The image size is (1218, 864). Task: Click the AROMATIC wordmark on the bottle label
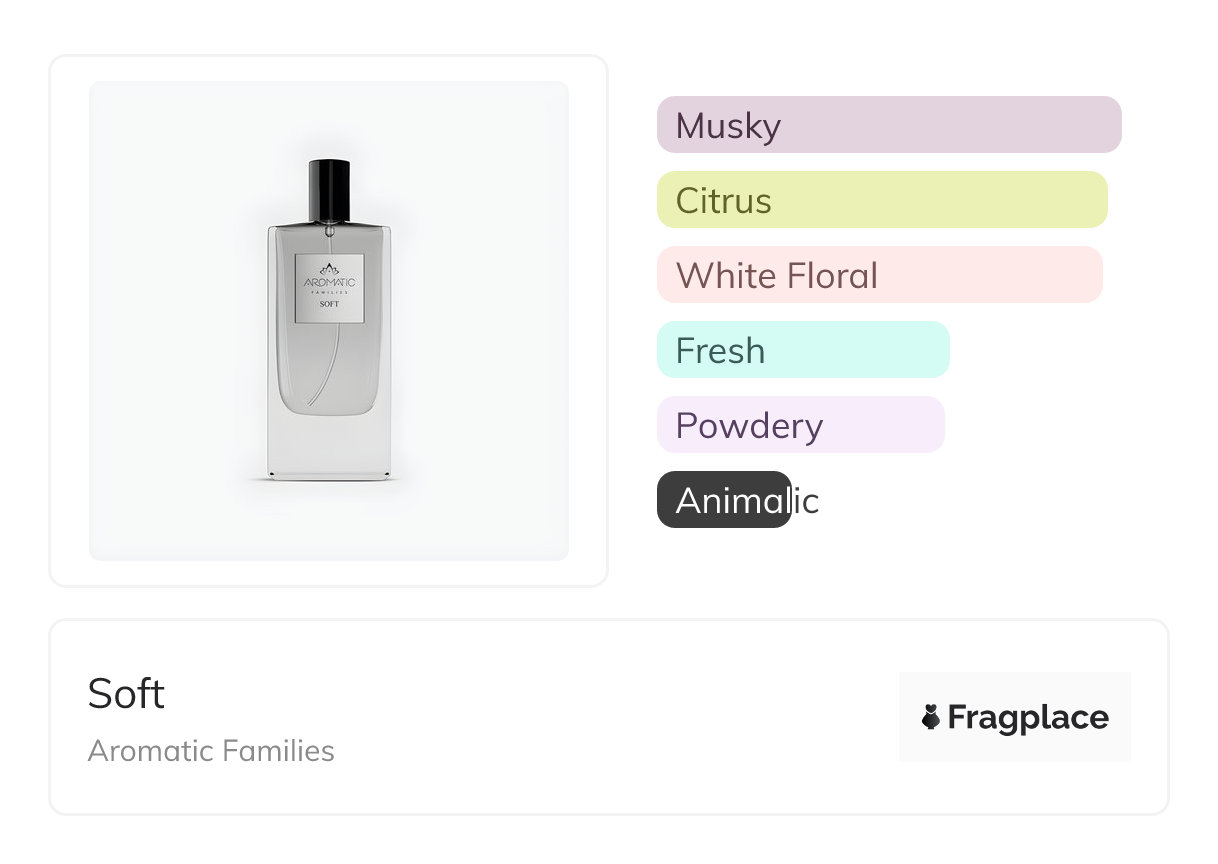pos(329,283)
